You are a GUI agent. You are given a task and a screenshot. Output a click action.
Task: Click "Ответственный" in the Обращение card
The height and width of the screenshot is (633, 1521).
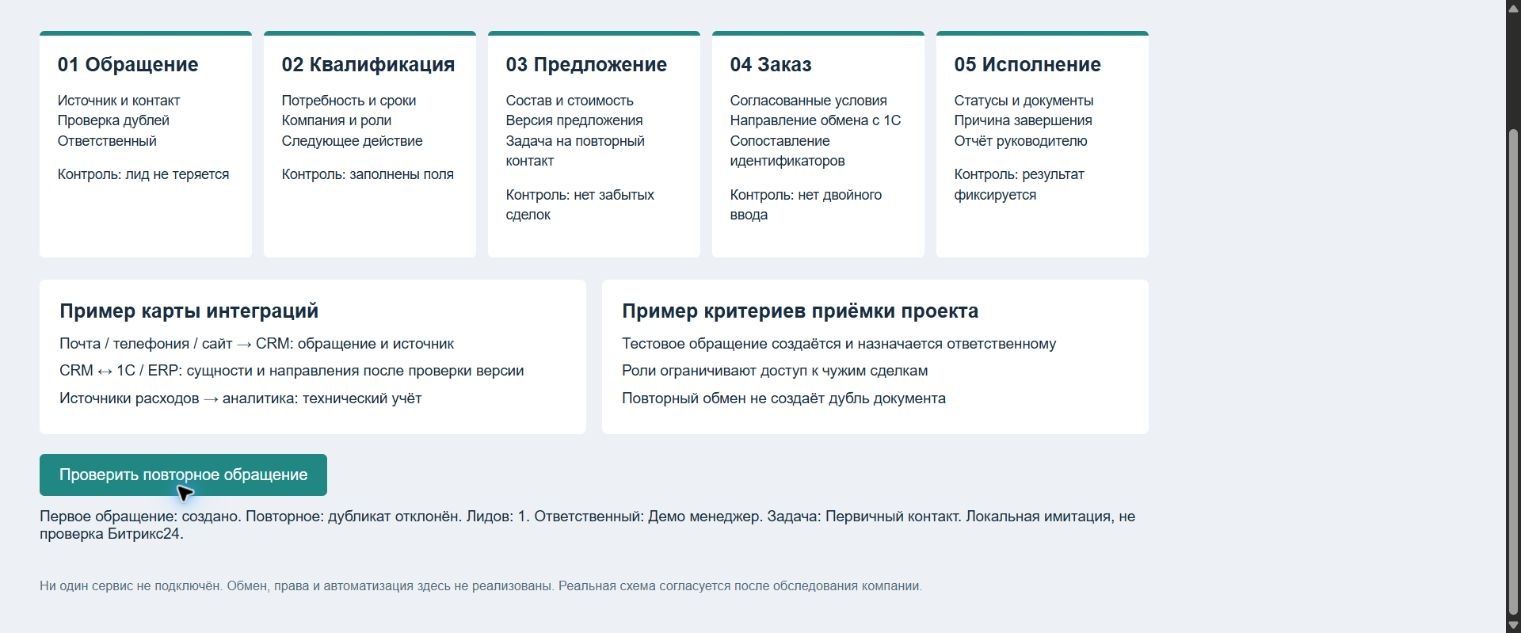point(107,141)
